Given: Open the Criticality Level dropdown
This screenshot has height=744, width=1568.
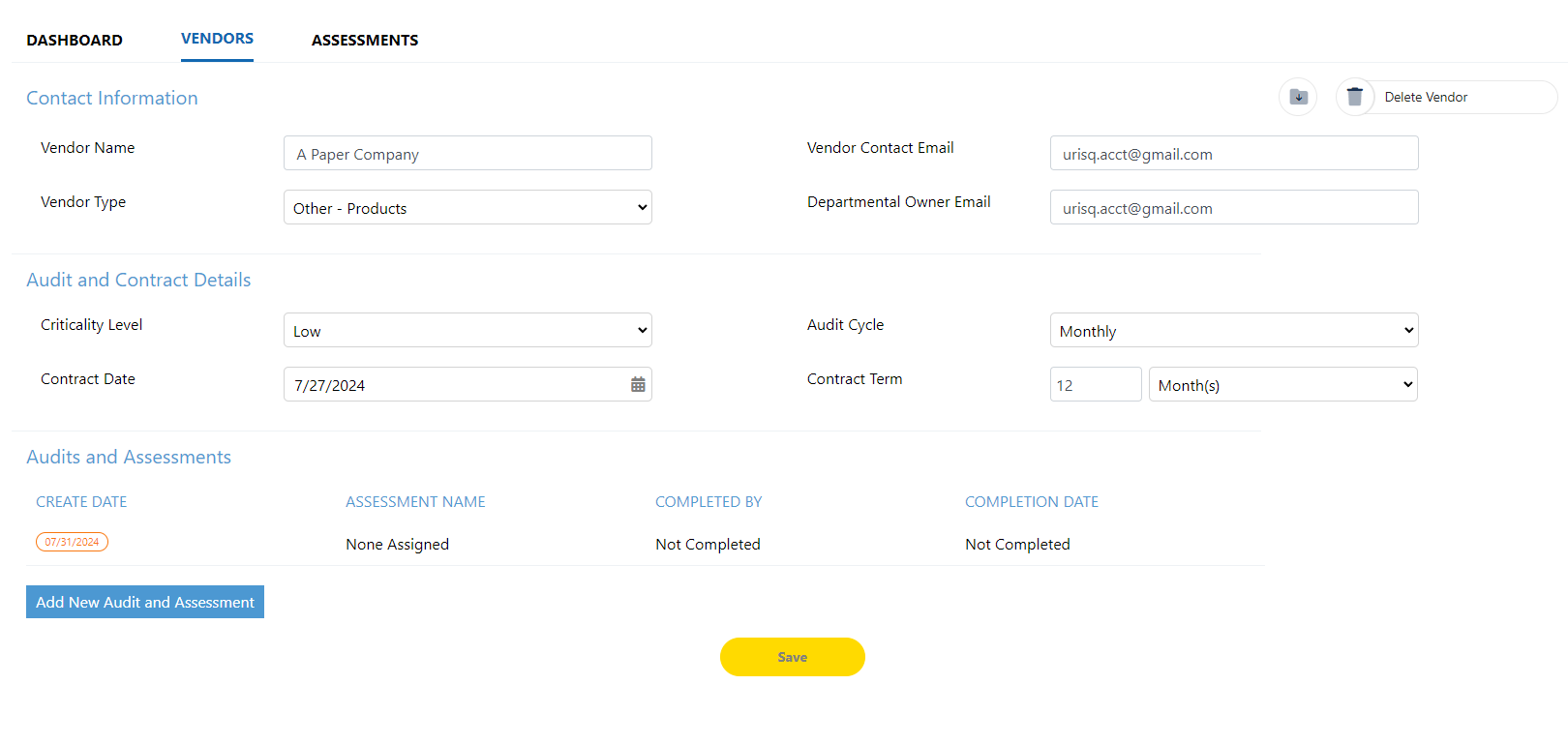Looking at the screenshot, I should tap(467, 330).
